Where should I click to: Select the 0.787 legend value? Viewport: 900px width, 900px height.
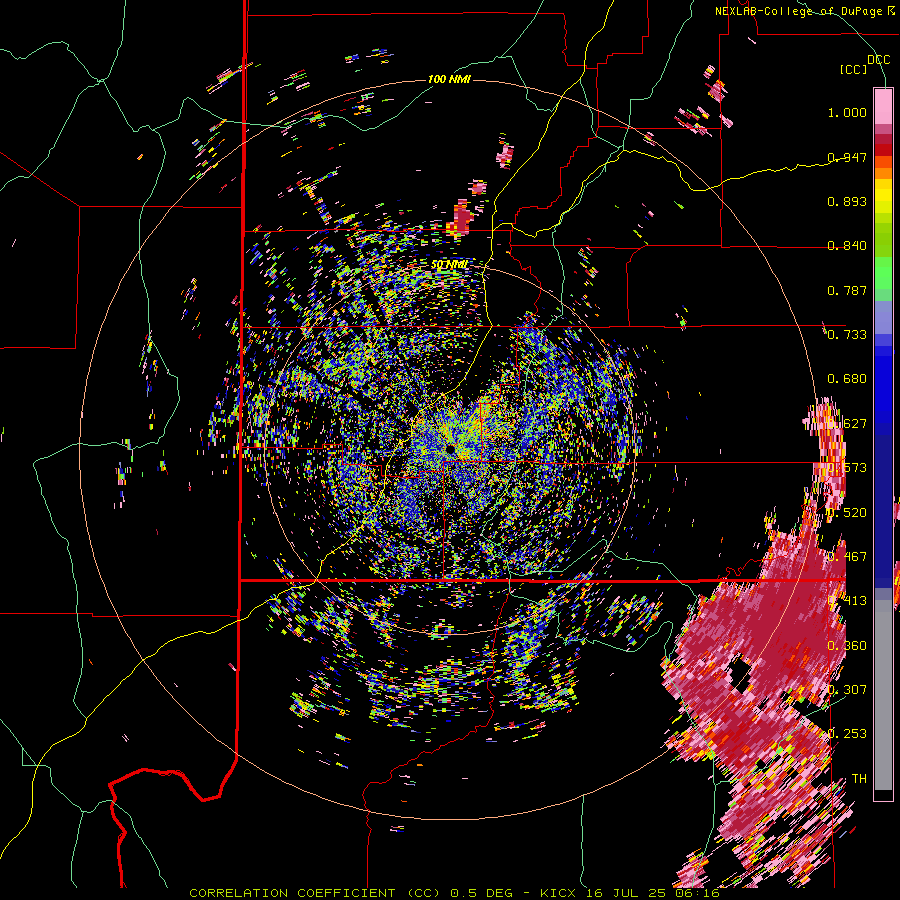coord(847,290)
